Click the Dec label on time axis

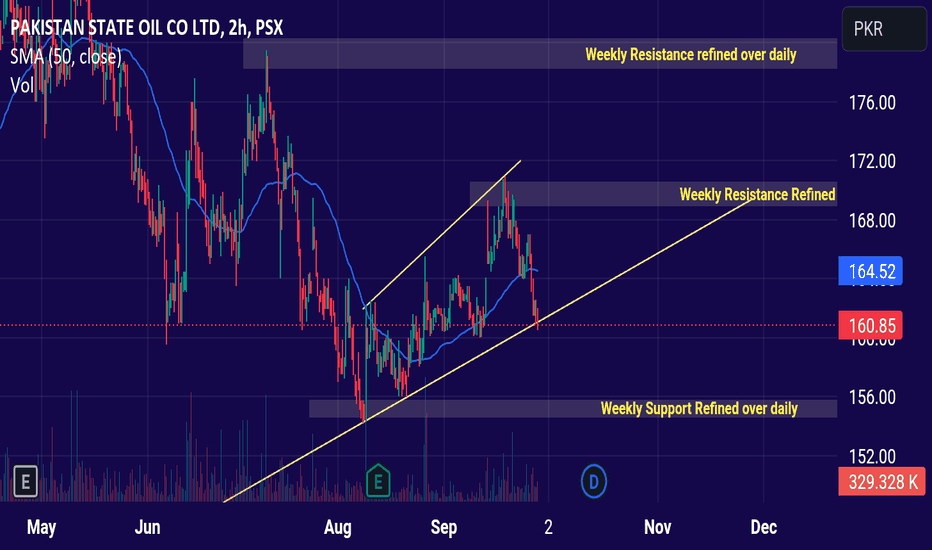(764, 527)
